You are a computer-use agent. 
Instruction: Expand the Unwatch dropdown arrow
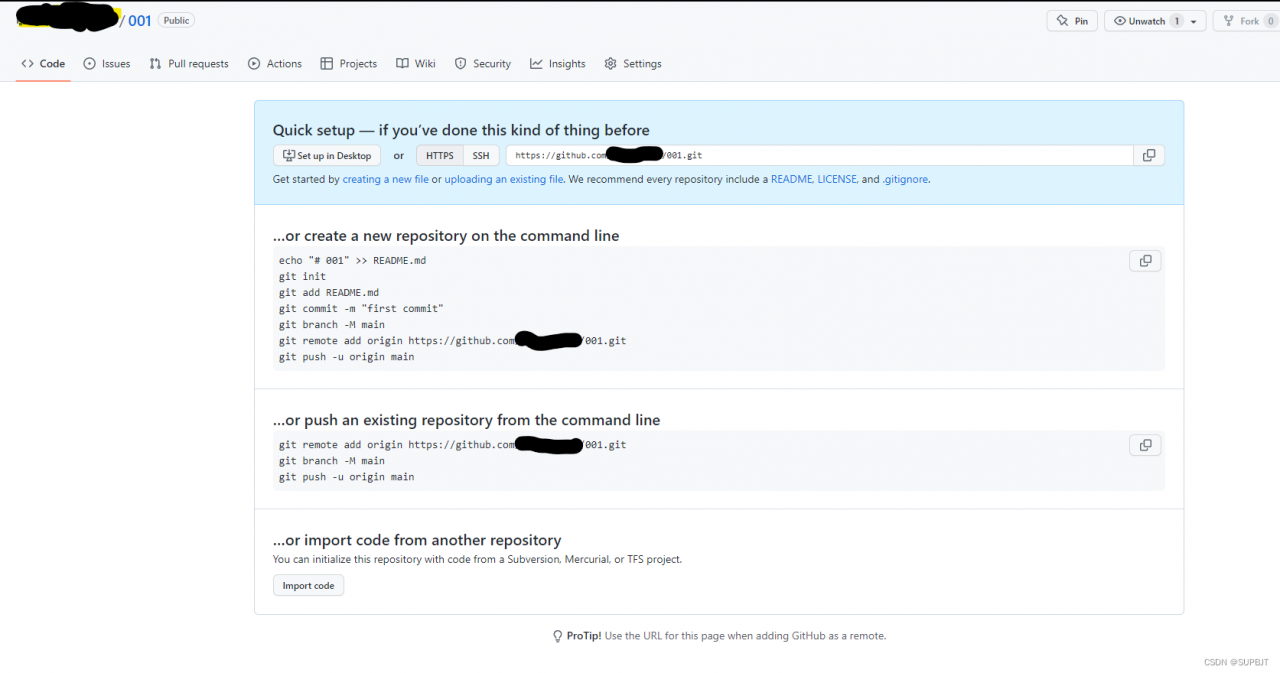point(1194,21)
